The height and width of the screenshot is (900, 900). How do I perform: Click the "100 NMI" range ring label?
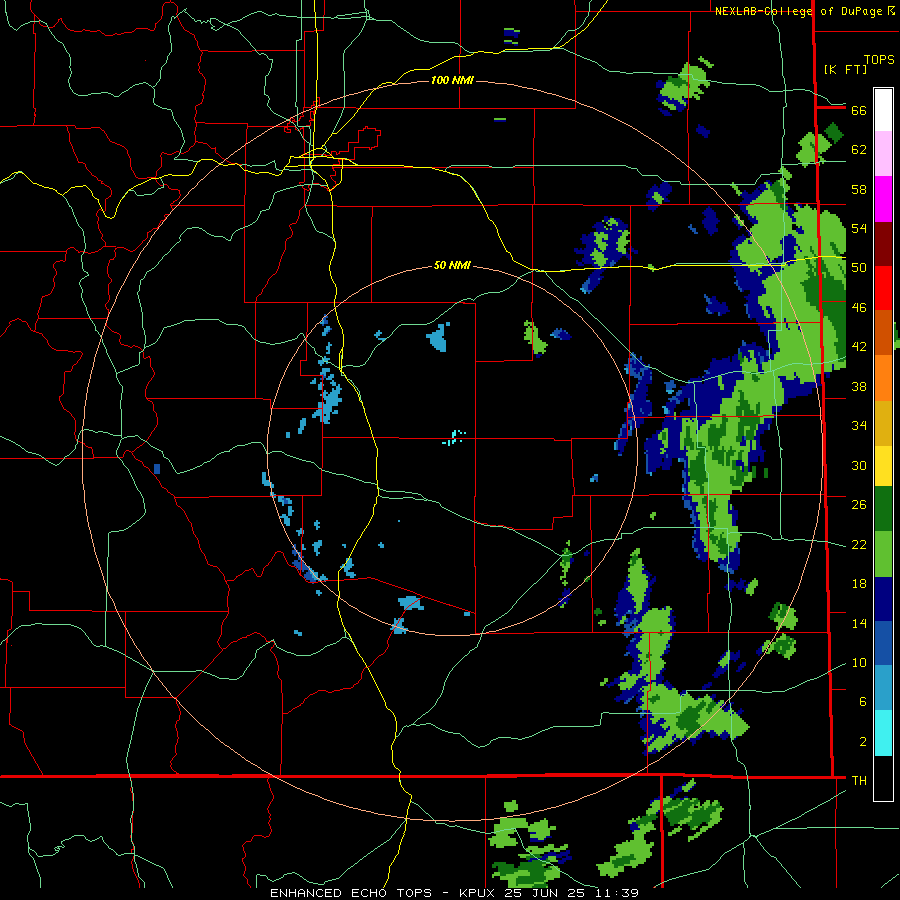(x=452, y=80)
